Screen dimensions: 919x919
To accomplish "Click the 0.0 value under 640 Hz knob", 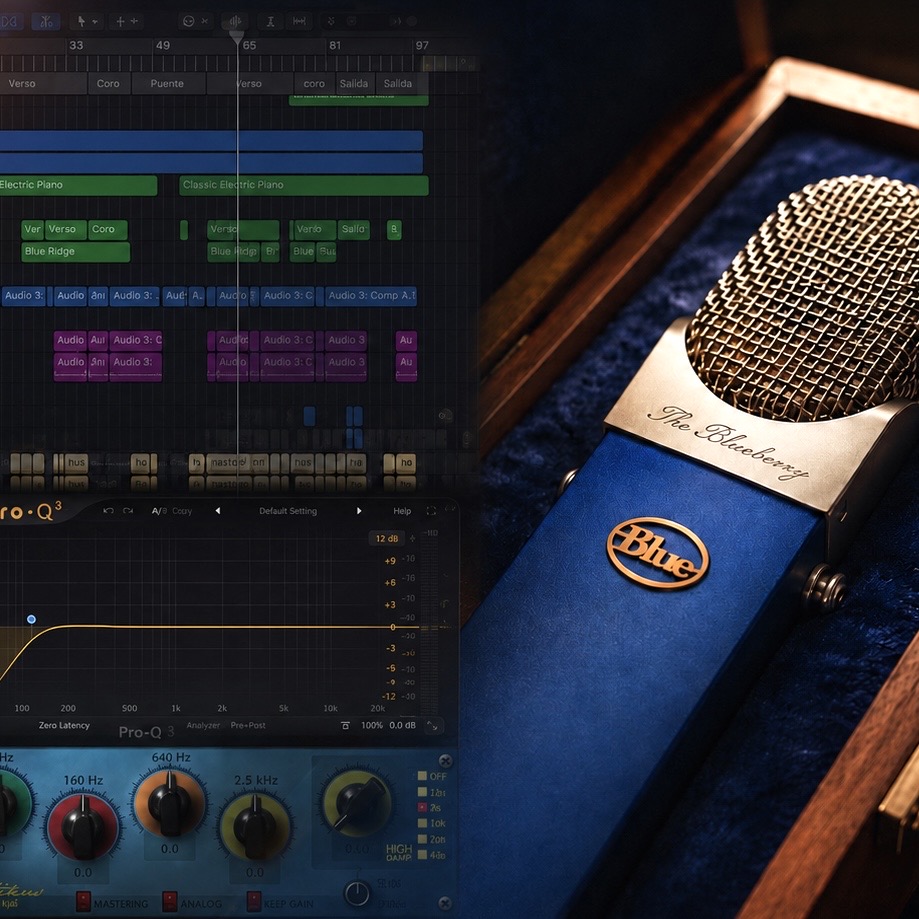I will [169, 849].
